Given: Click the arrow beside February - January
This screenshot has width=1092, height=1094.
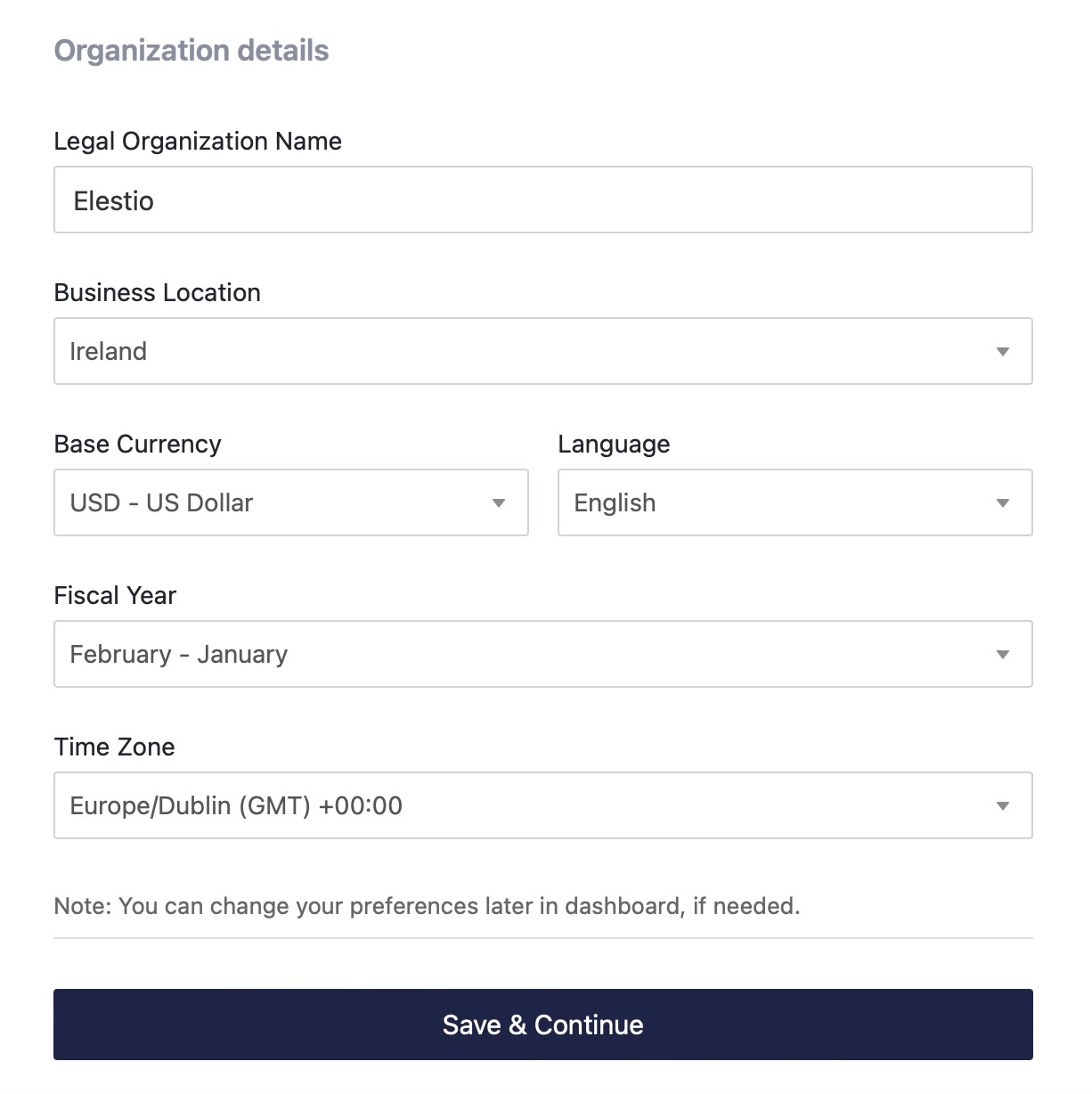Looking at the screenshot, I should tap(1003, 654).
